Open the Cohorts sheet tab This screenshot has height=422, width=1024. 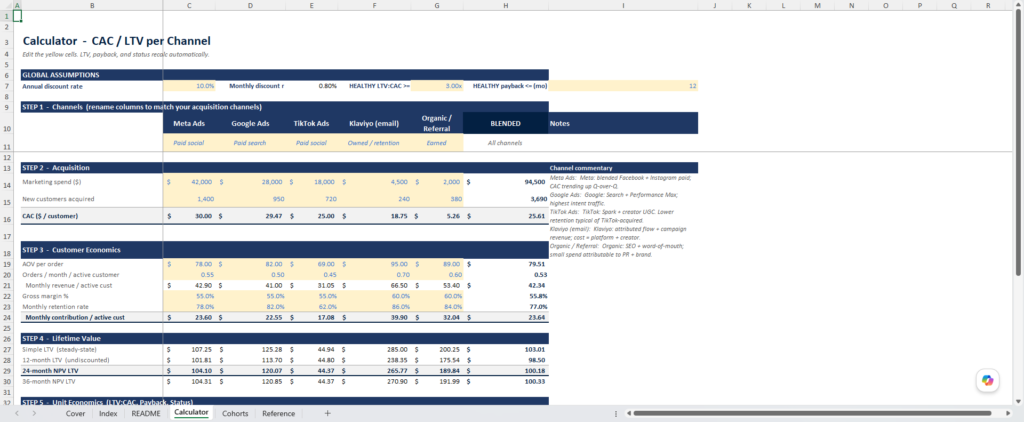click(235, 414)
